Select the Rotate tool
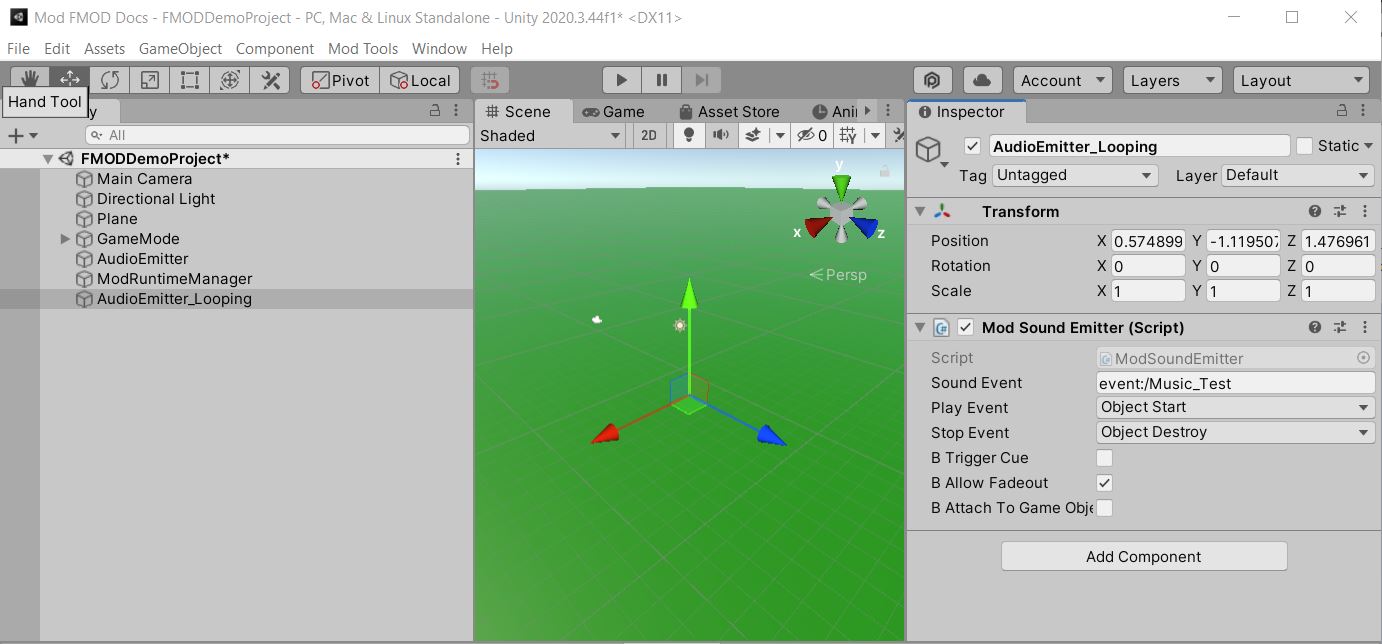The height and width of the screenshot is (644, 1382). 109,79
